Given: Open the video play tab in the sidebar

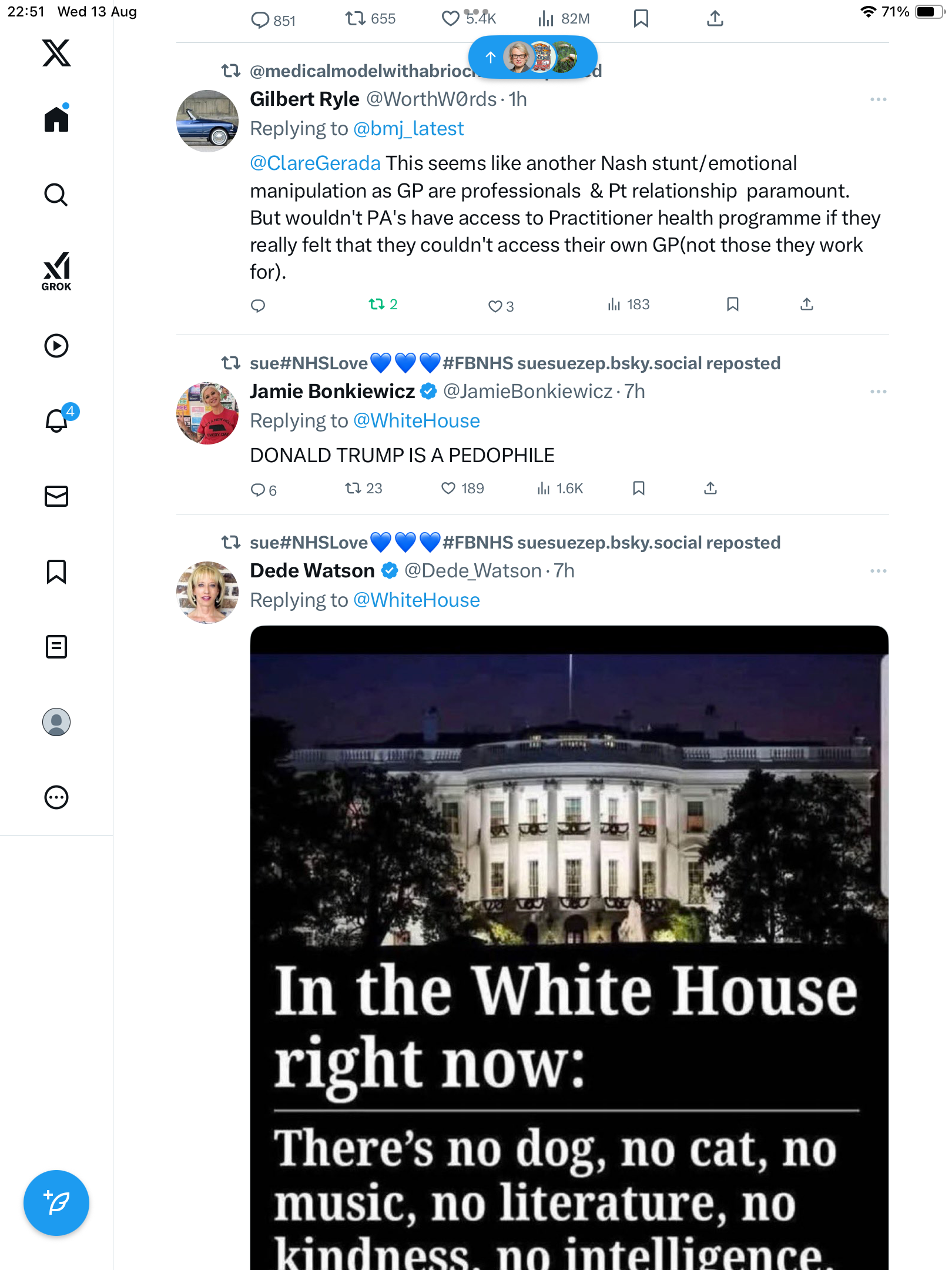Looking at the screenshot, I should point(56,346).
